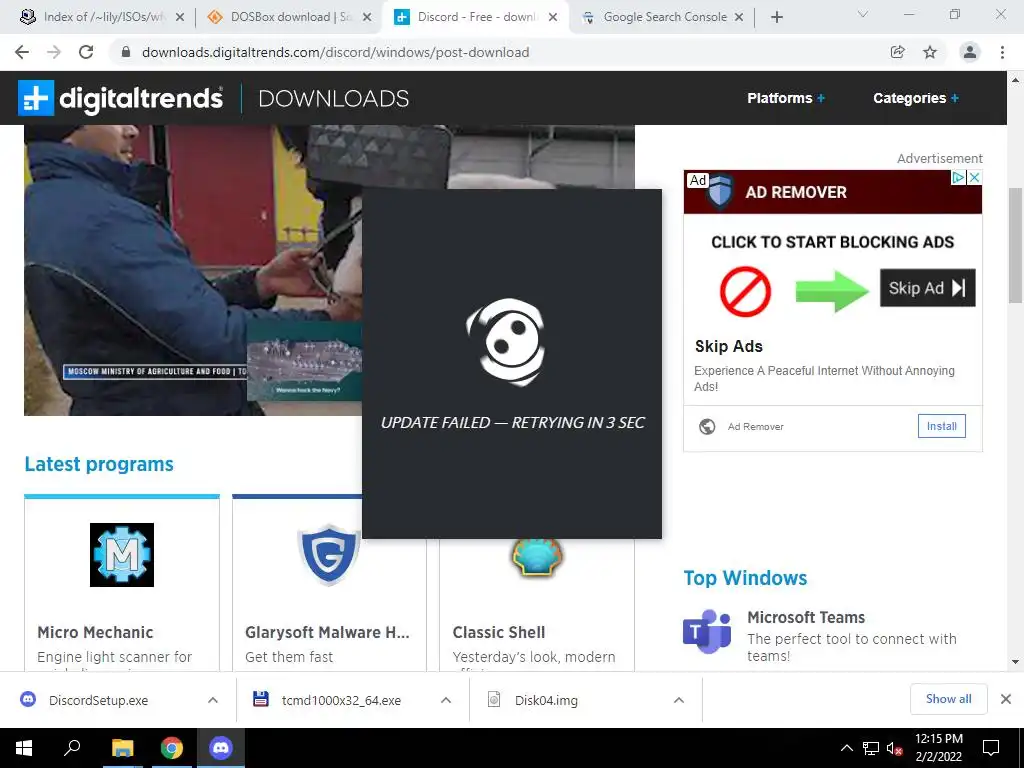The image size is (1024, 768).
Task: Click the Skip Ad button in the ad
Action: coord(927,288)
